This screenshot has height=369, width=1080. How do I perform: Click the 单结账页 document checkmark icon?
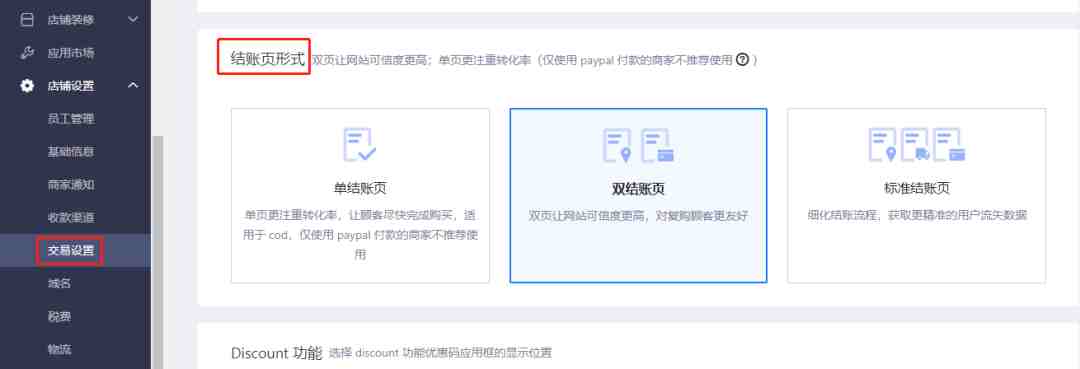pos(360,145)
